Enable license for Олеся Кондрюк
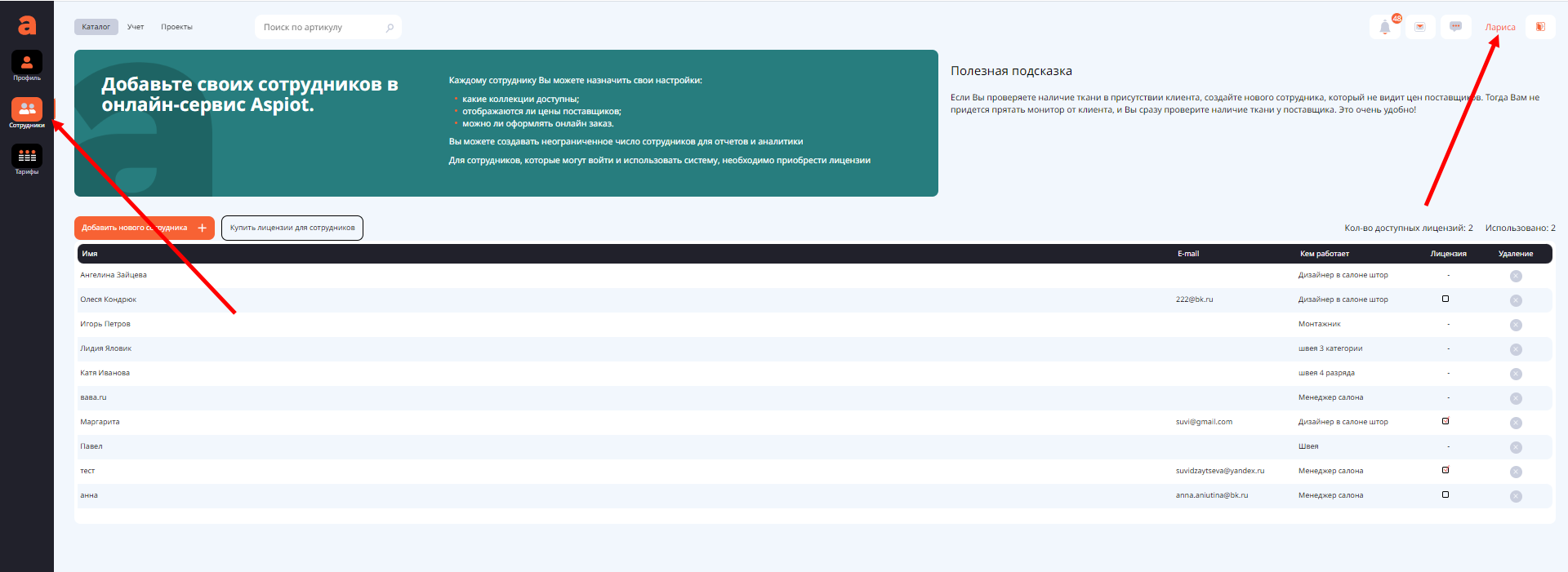The width and height of the screenshot is (1568, 572). (x=1445, y=299)
